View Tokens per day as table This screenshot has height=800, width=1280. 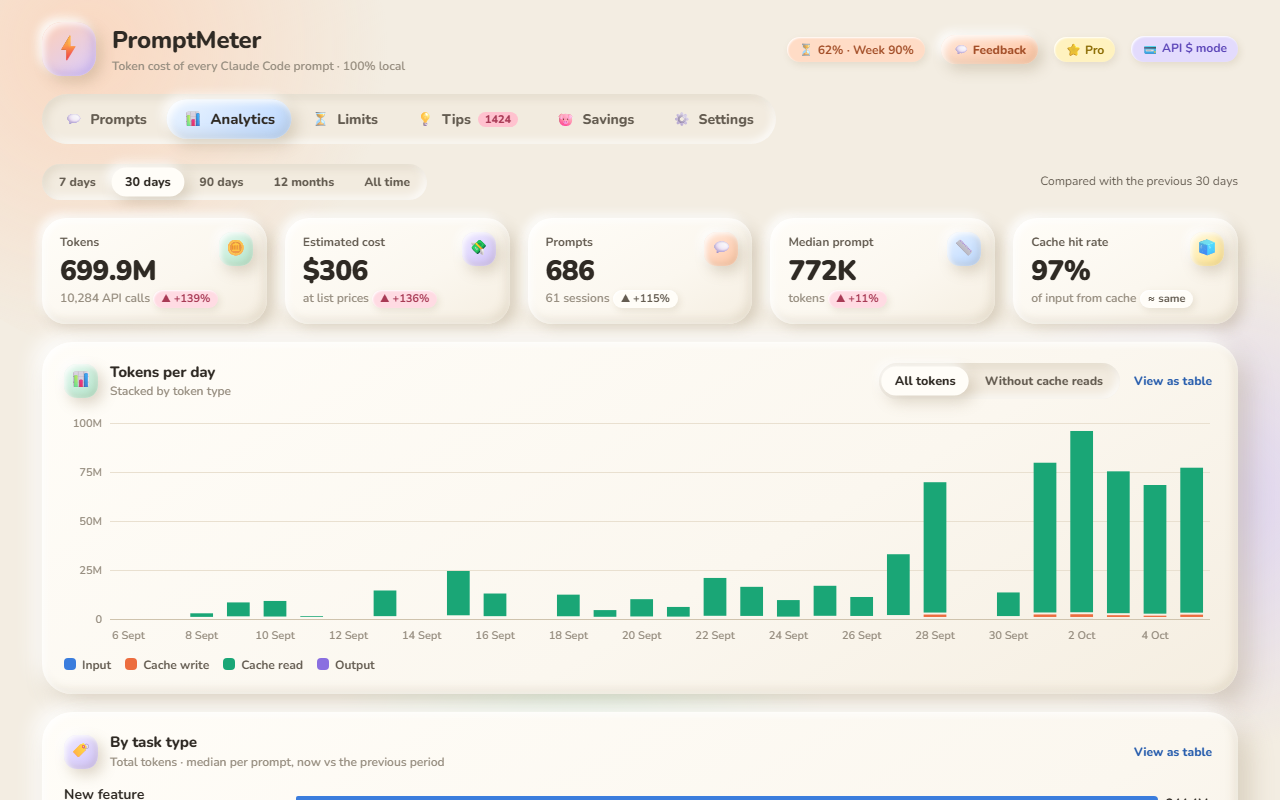(1173, 381)
